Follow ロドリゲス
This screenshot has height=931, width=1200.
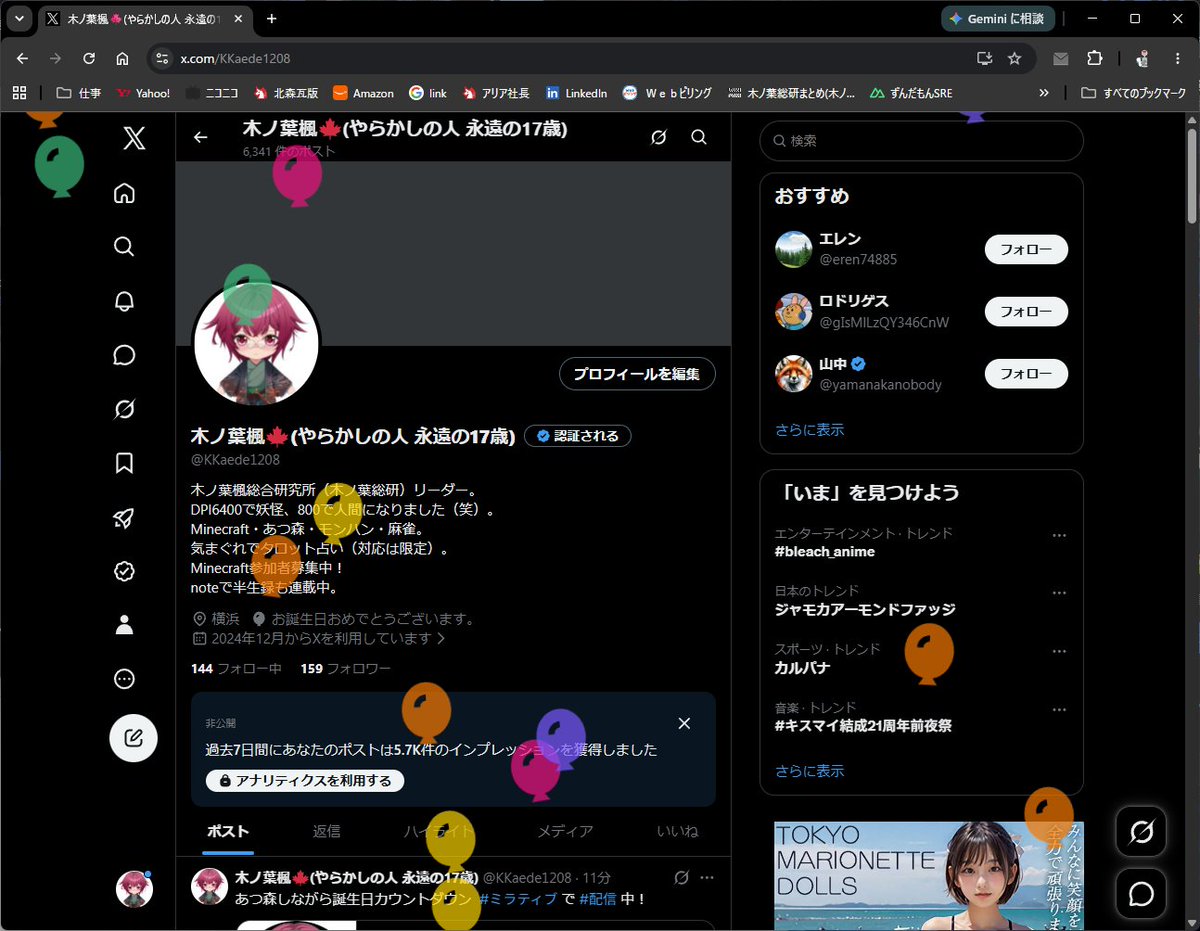1026,312
